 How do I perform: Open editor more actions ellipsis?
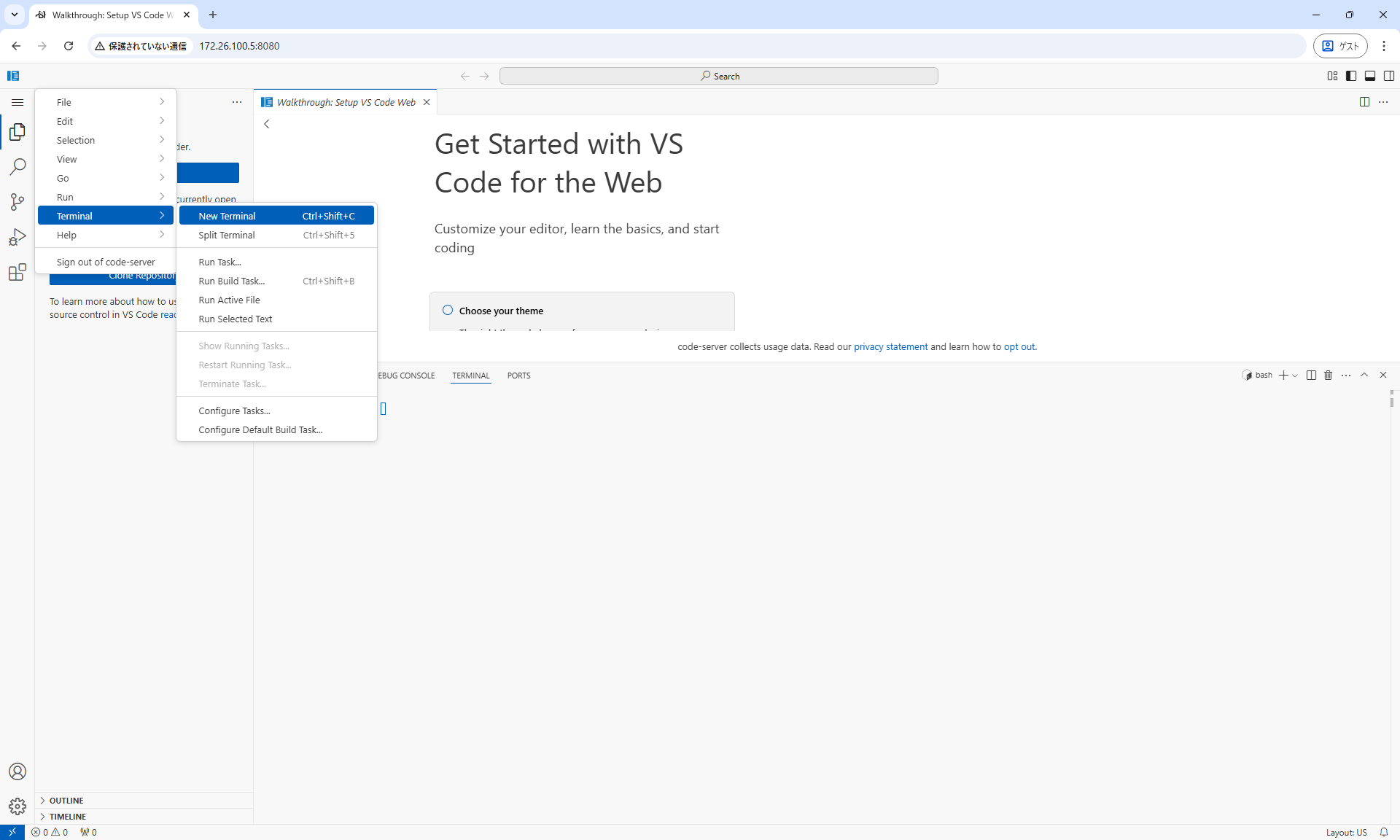click(x=1383, y=102)
